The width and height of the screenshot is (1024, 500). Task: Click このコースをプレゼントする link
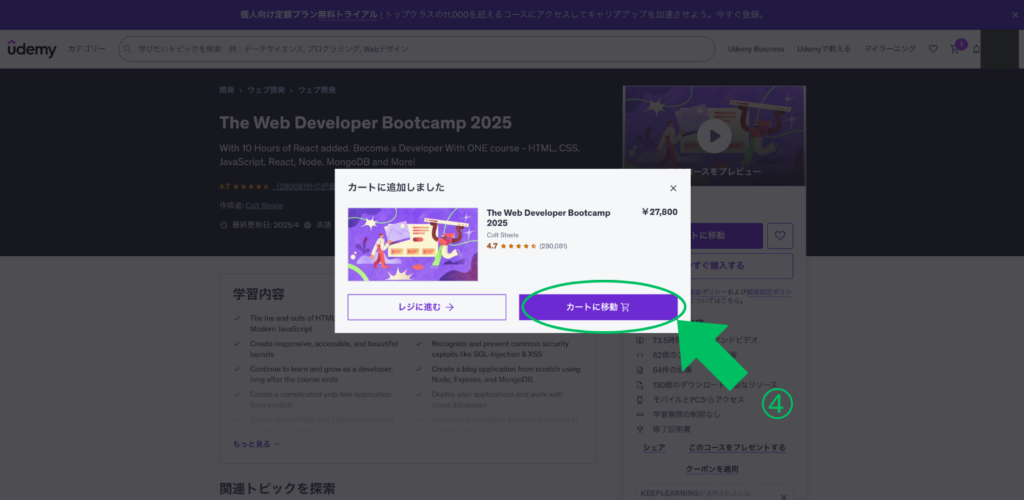click(x=737, y=448)
